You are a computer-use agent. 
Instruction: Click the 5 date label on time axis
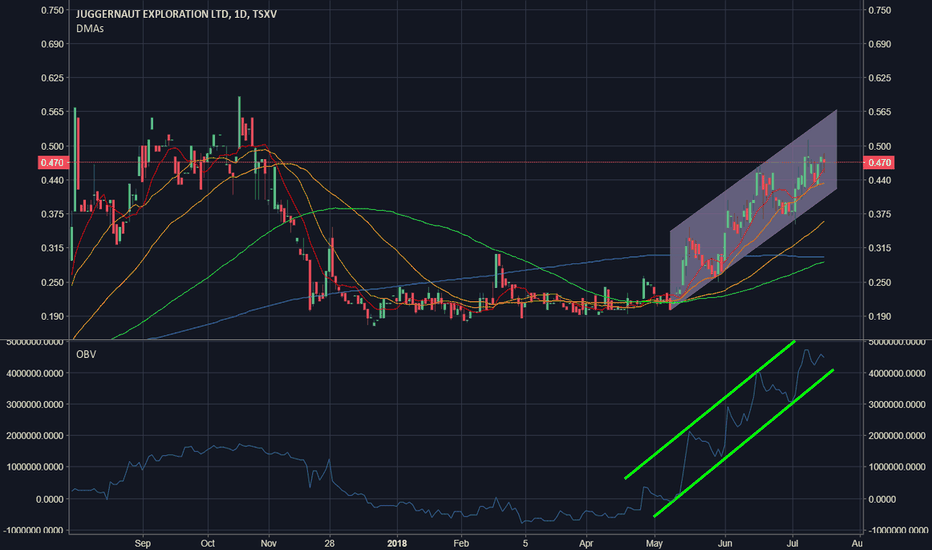point(525,543)
